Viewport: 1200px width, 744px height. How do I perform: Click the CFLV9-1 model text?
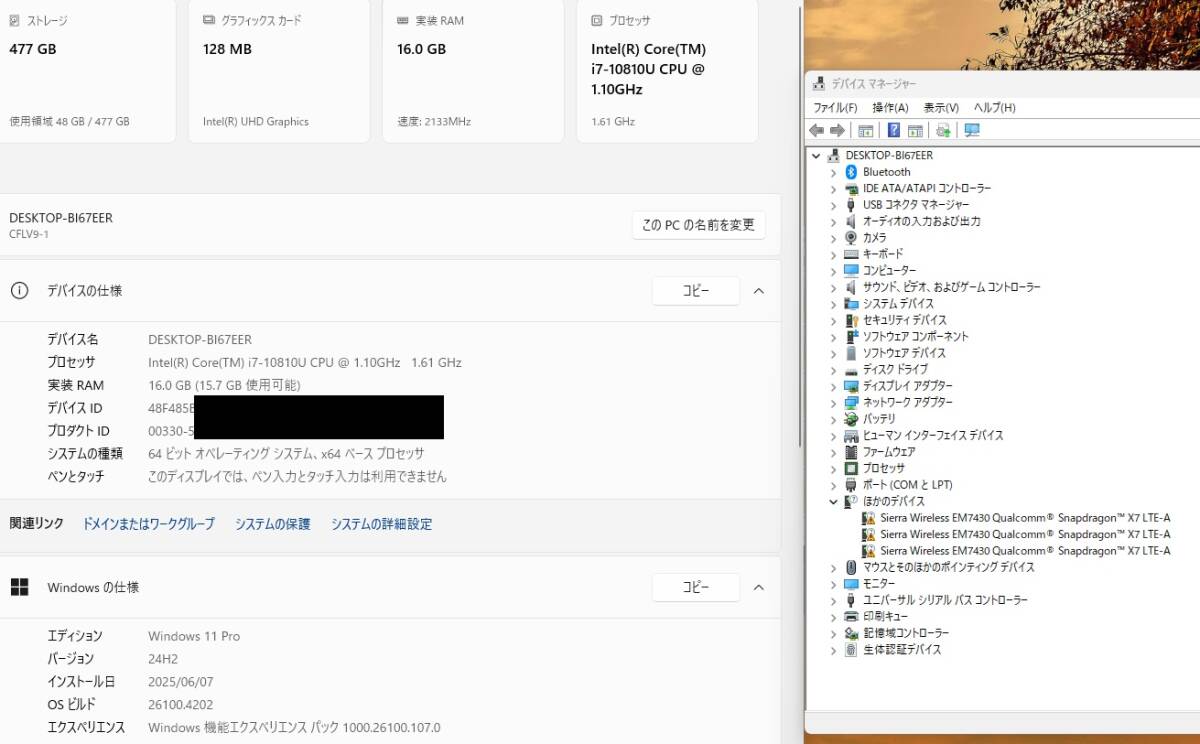[29, 235]
